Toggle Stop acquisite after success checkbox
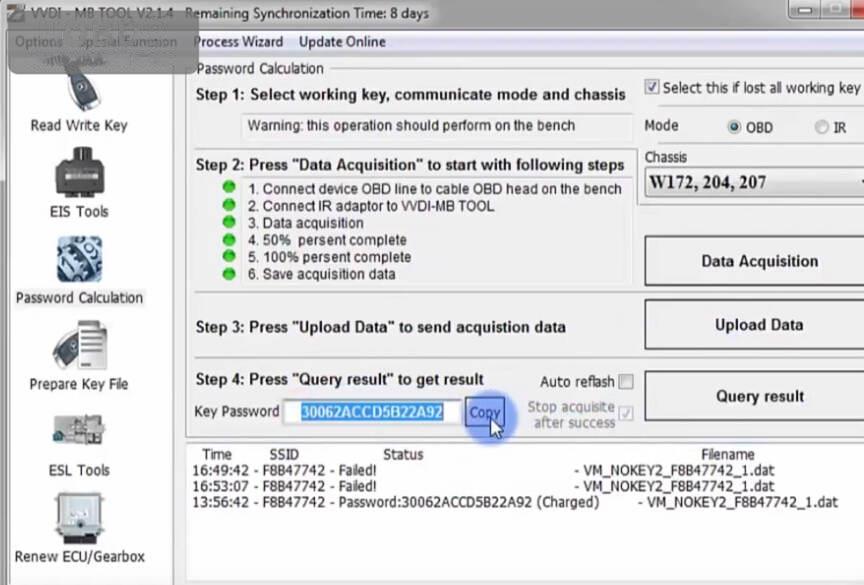This screenshot has height=585, width=864. point(626,413)
